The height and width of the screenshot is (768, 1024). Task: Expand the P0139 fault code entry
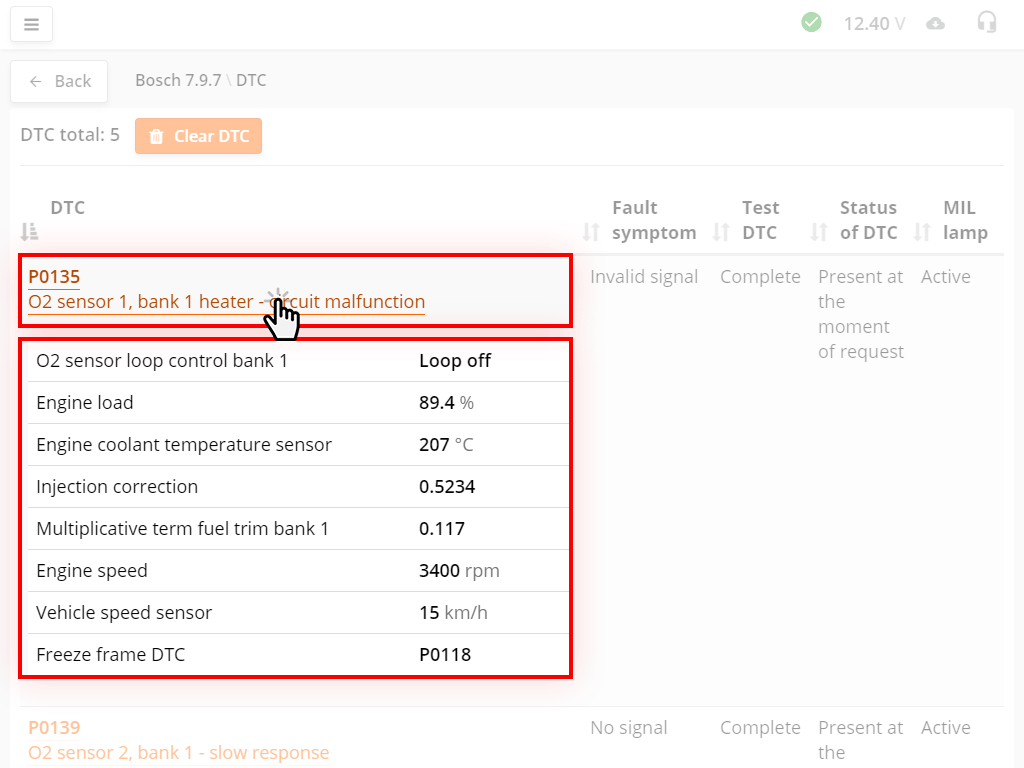pyautogui.click(x=54, y=728)
